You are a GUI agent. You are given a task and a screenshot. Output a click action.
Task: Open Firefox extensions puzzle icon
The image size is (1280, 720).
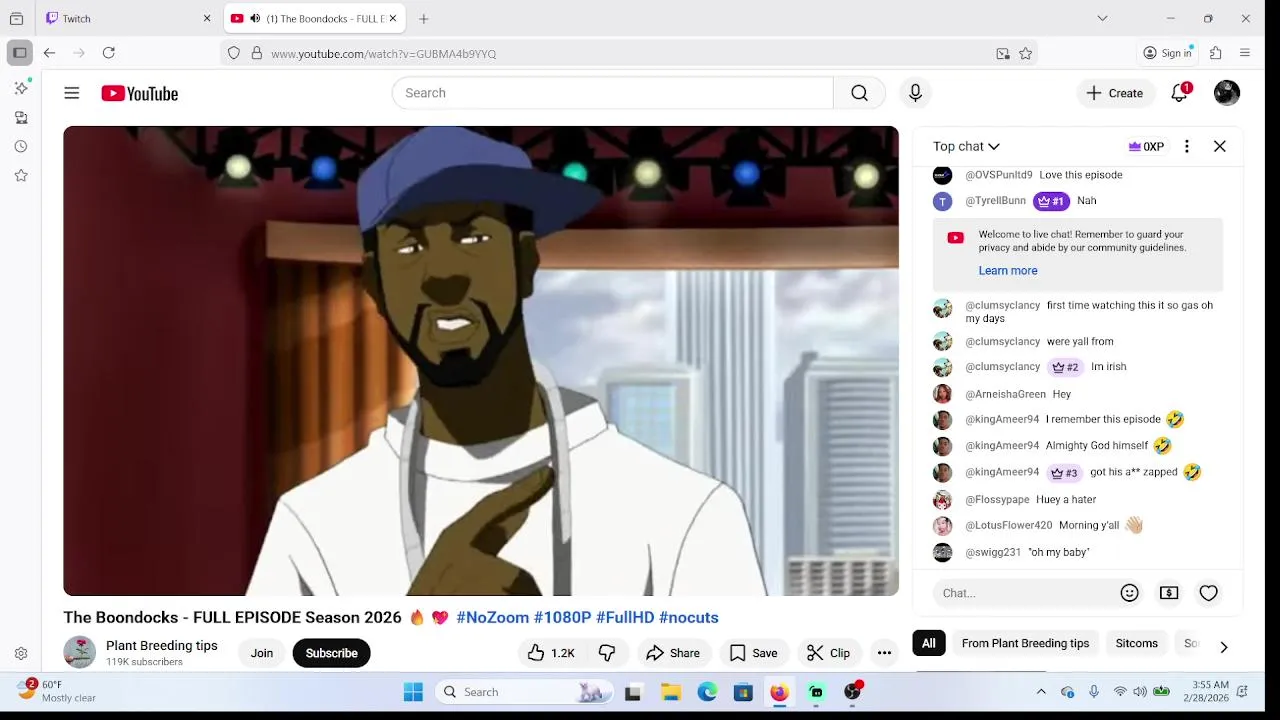[1216, 53]
